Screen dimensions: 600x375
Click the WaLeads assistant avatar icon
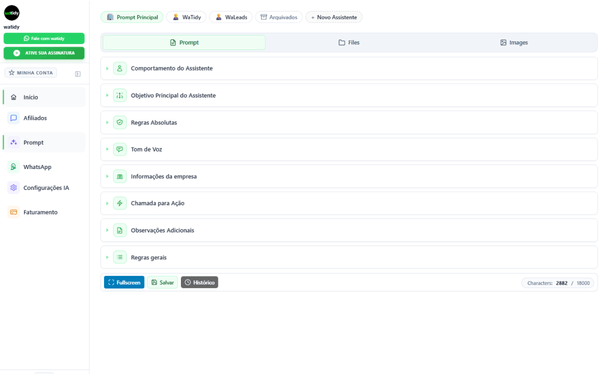(218, 17)
